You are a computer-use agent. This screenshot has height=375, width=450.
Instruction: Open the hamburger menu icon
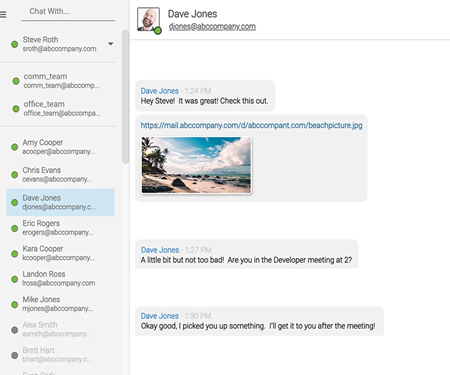(3, 14)
